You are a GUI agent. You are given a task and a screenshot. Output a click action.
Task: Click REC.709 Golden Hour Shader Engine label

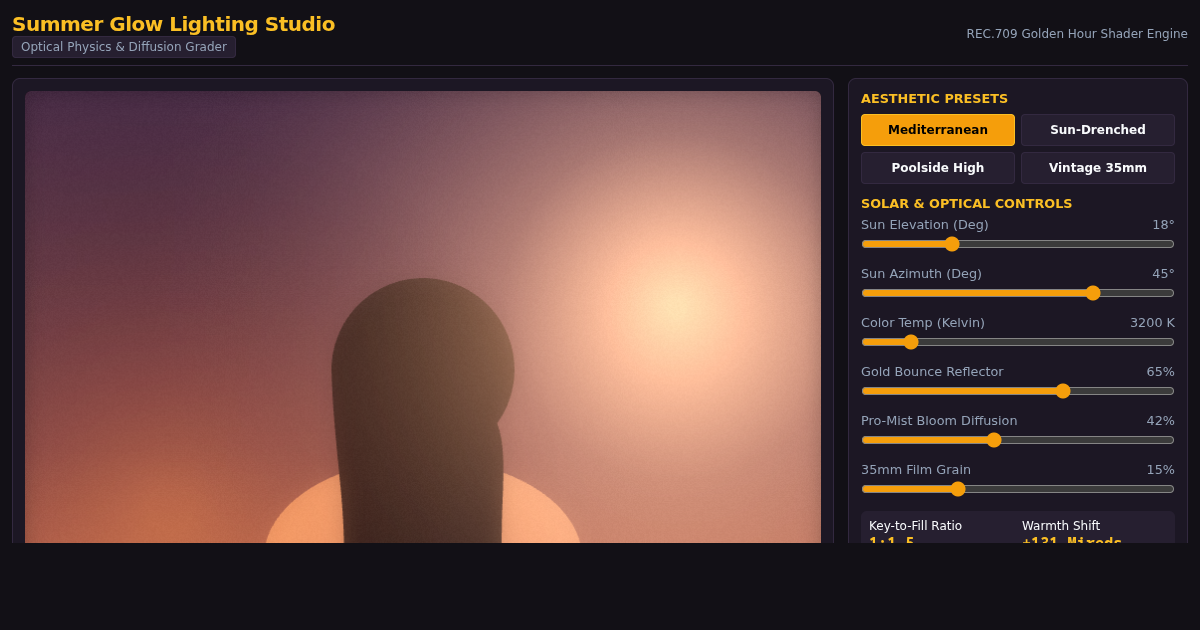pos(1077,34)
